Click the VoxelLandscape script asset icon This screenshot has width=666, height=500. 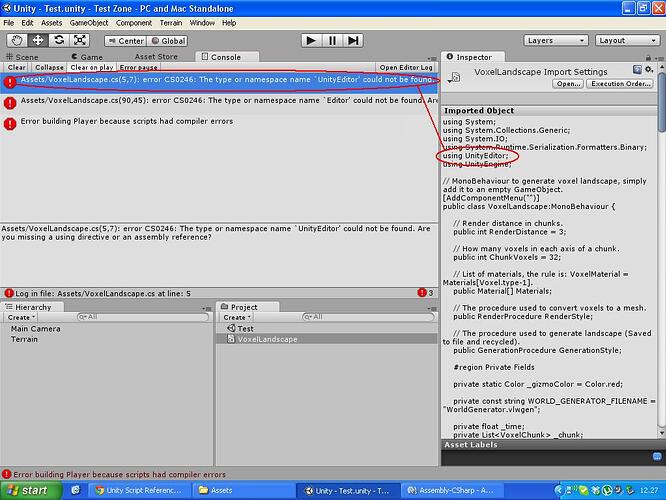[454, 77]
